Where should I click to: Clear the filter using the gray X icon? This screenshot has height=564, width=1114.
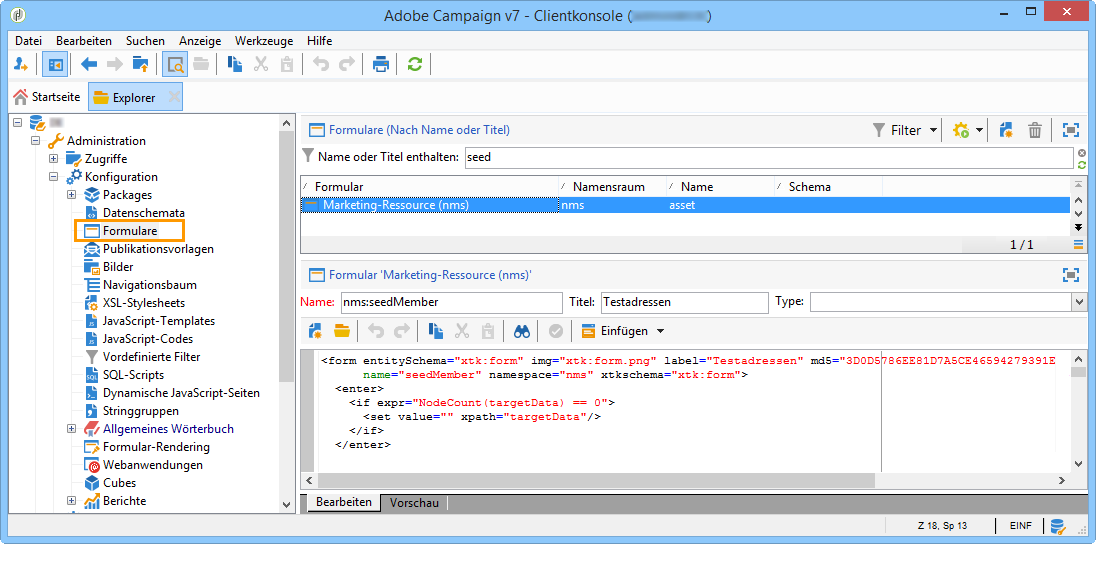coord(1081,152)
